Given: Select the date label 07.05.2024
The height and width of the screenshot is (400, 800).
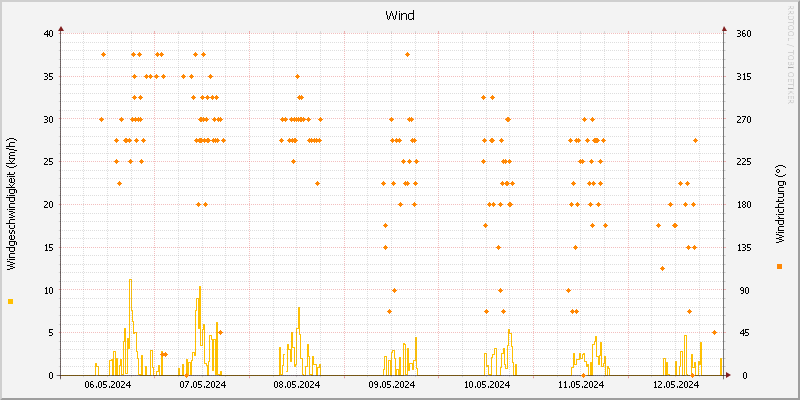Looking at the screenshot, I should [x=203, y=385].
